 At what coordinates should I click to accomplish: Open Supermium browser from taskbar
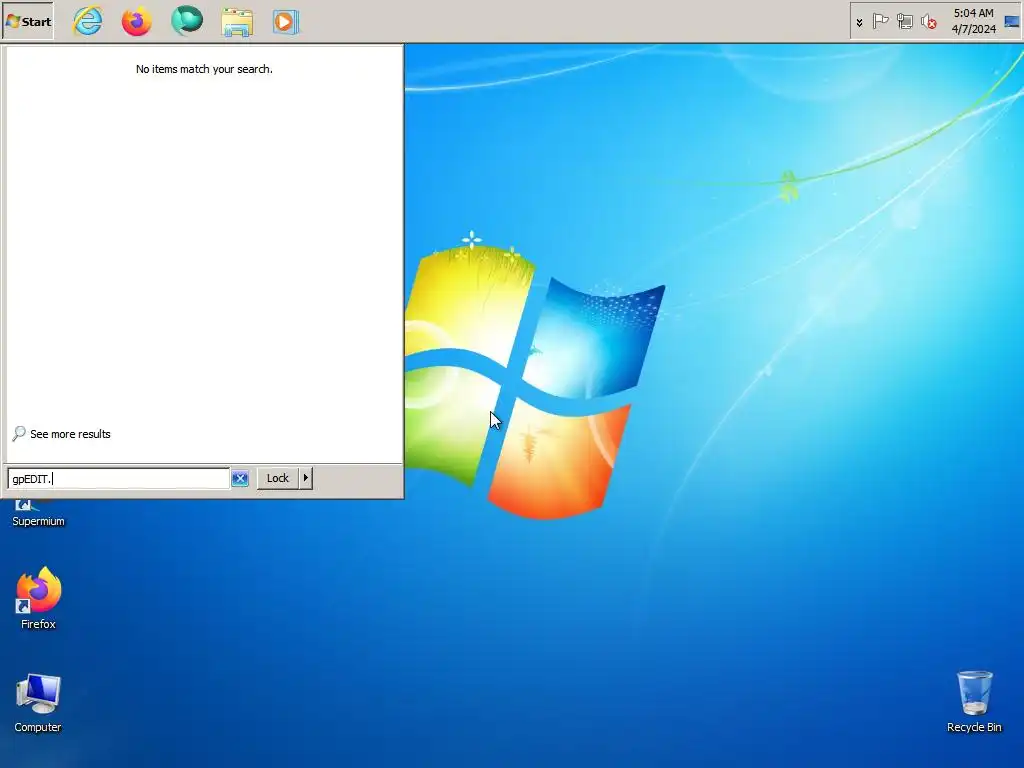tap(187, 22)
